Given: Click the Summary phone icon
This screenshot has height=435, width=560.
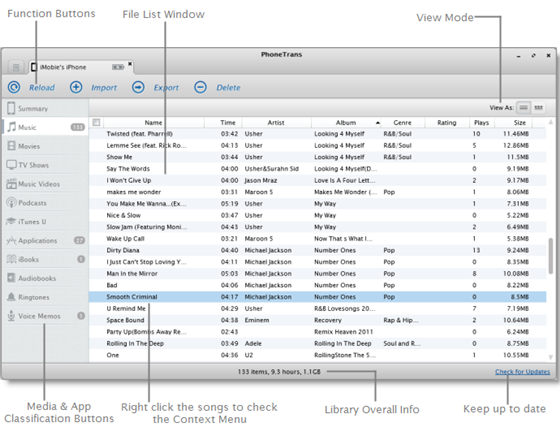Looking at the screenshot, I should (11, 108).
